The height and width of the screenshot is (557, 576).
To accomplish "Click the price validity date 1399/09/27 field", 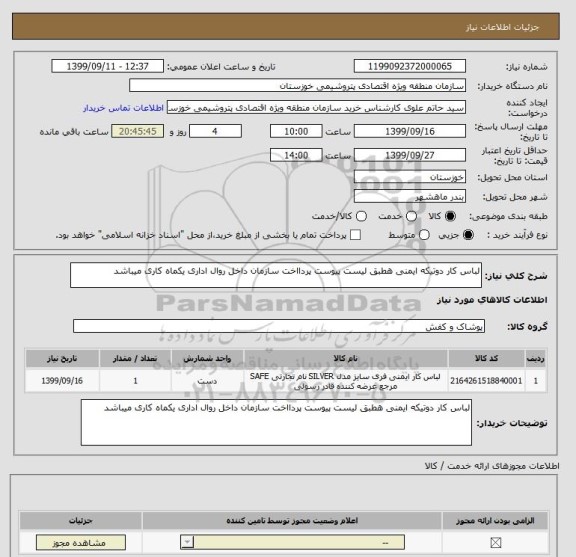I will [x=410, y=155].
